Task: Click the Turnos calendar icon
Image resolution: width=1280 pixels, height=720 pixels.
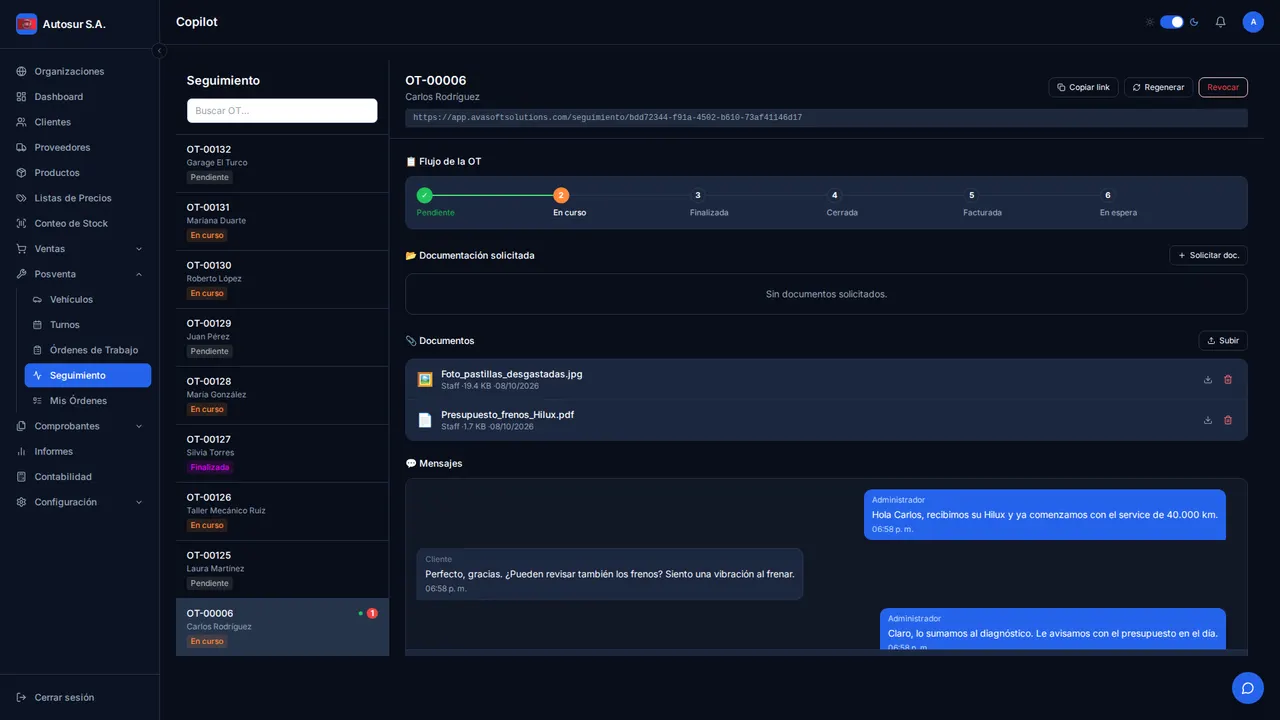Action: (37, 325)
